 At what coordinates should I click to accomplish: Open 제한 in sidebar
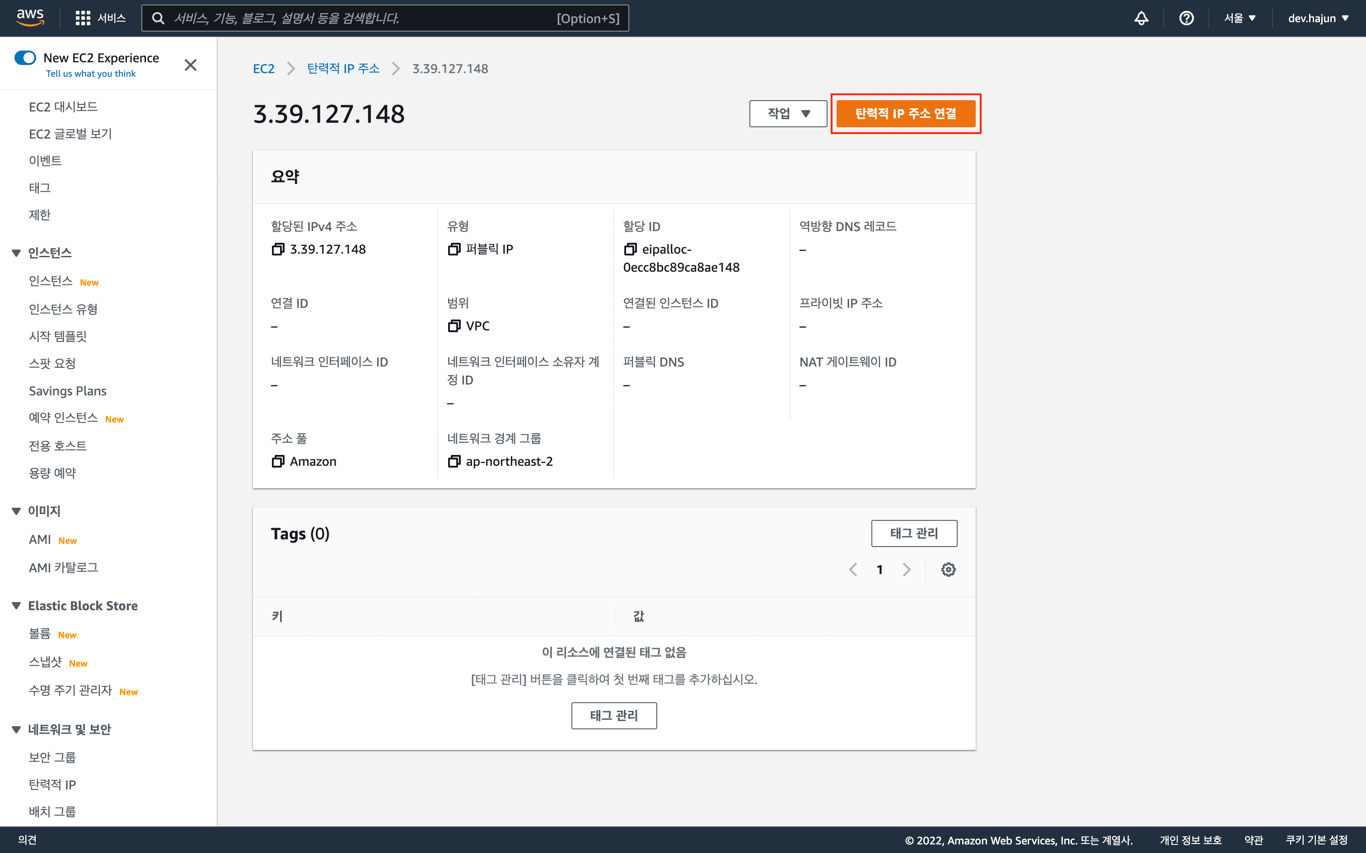[x=39, y=215]
